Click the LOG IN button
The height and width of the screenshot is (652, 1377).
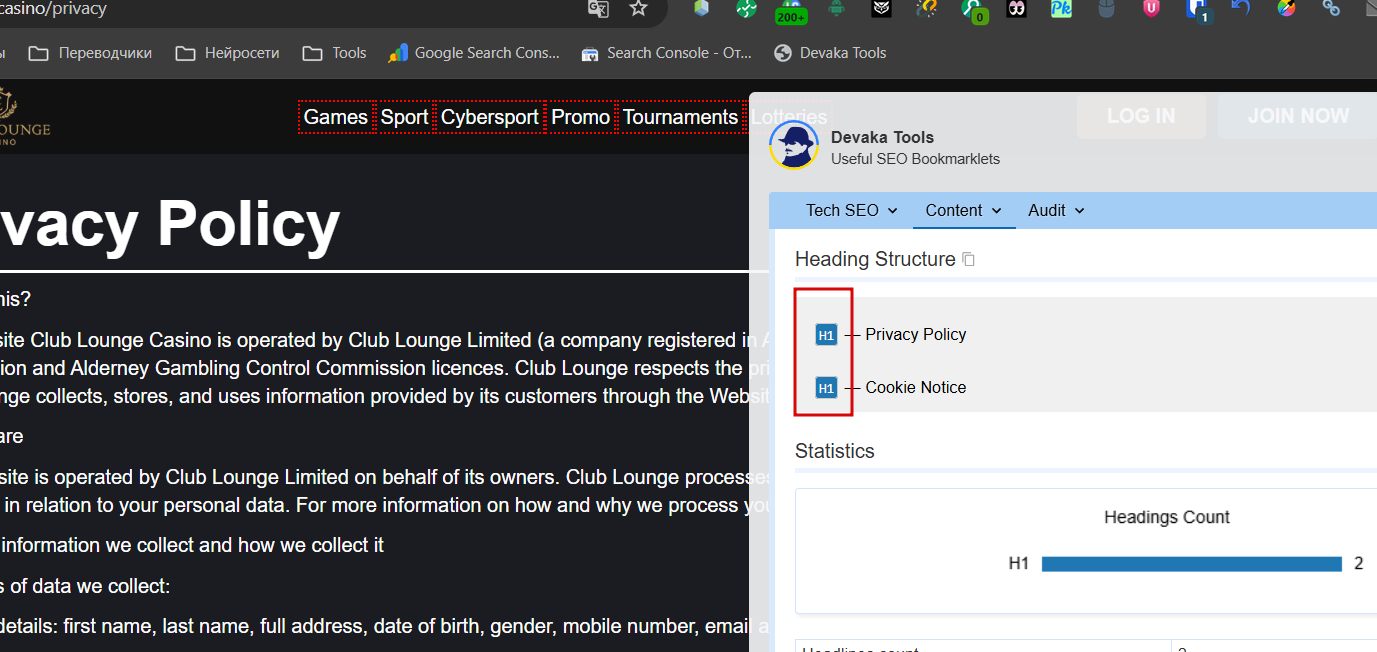(1141, 116)
